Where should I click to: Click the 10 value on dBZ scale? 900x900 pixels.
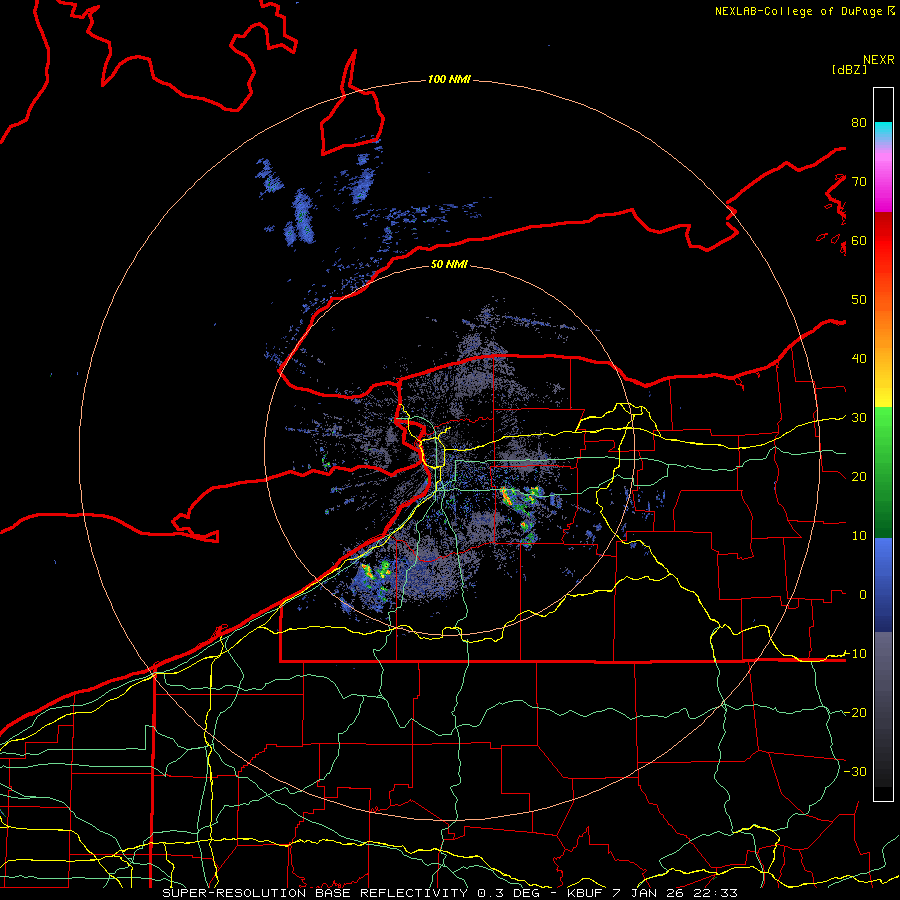coord(859,536)
